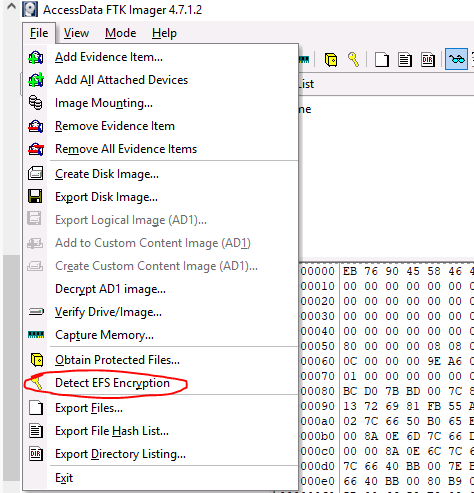Click toolbar Obtain Protected Files safe icon
Screen dimensions: 474x493
[331, 60]
